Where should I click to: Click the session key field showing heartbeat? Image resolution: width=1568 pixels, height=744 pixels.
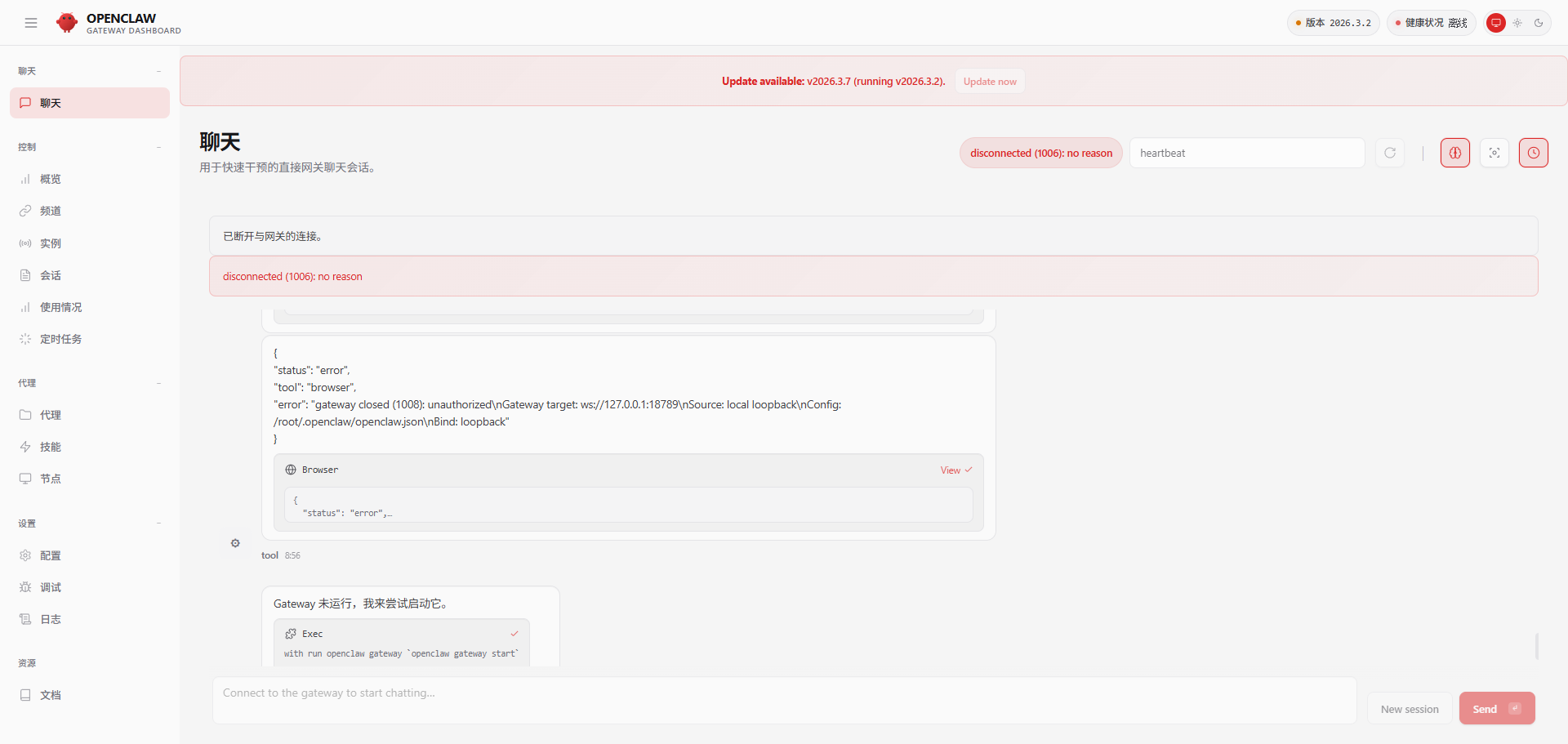(1247, 153)
